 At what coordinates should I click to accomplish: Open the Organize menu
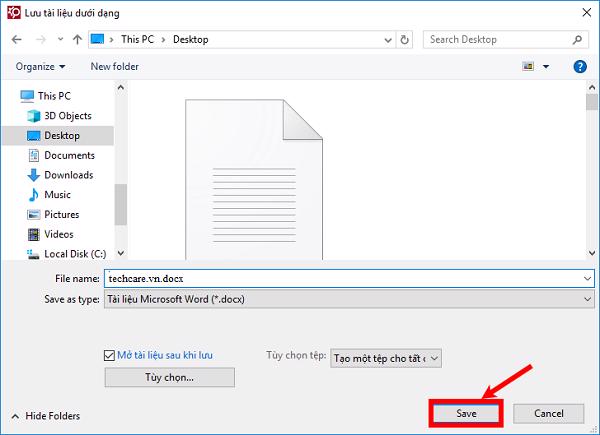point(40,67)
